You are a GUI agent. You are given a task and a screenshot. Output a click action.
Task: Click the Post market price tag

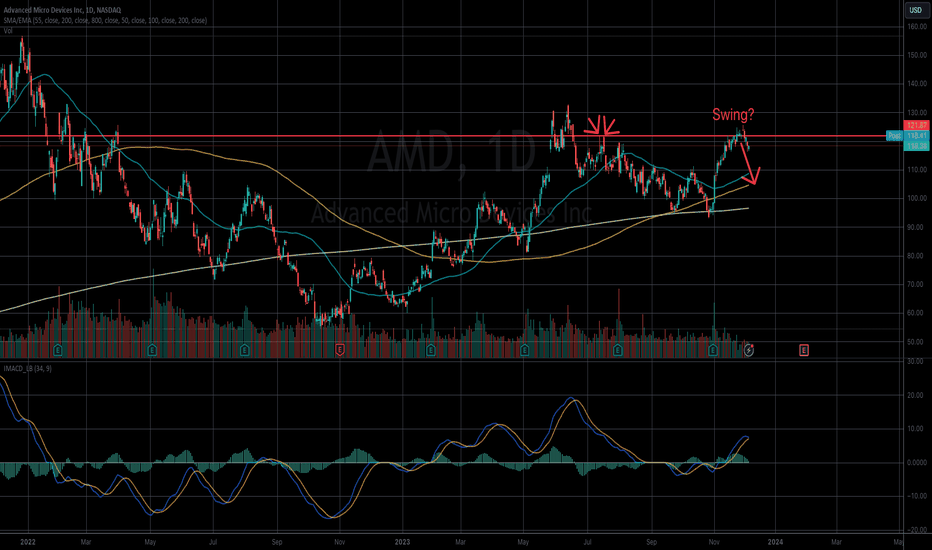tap(894, 136)
